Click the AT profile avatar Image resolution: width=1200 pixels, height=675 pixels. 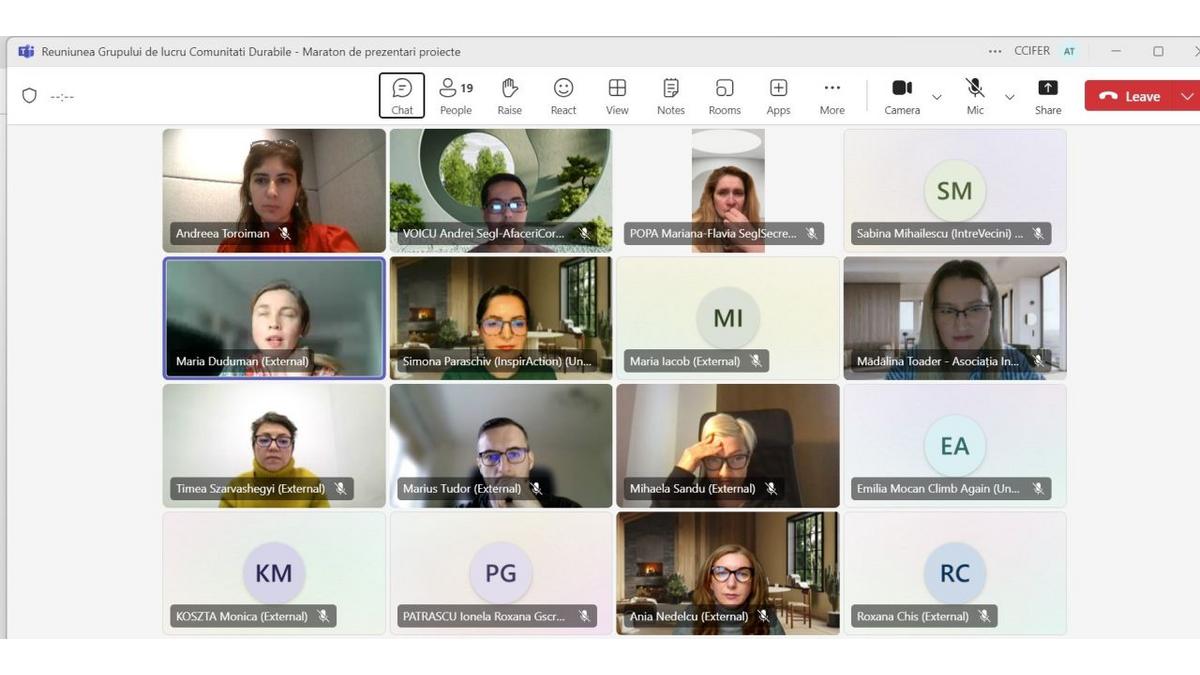coord(1069,51)
